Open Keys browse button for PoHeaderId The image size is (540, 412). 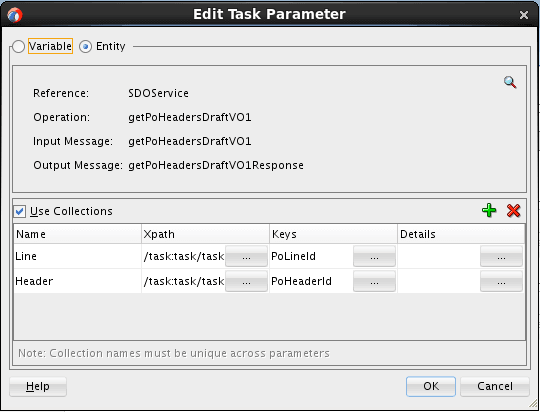click(374, 281)
